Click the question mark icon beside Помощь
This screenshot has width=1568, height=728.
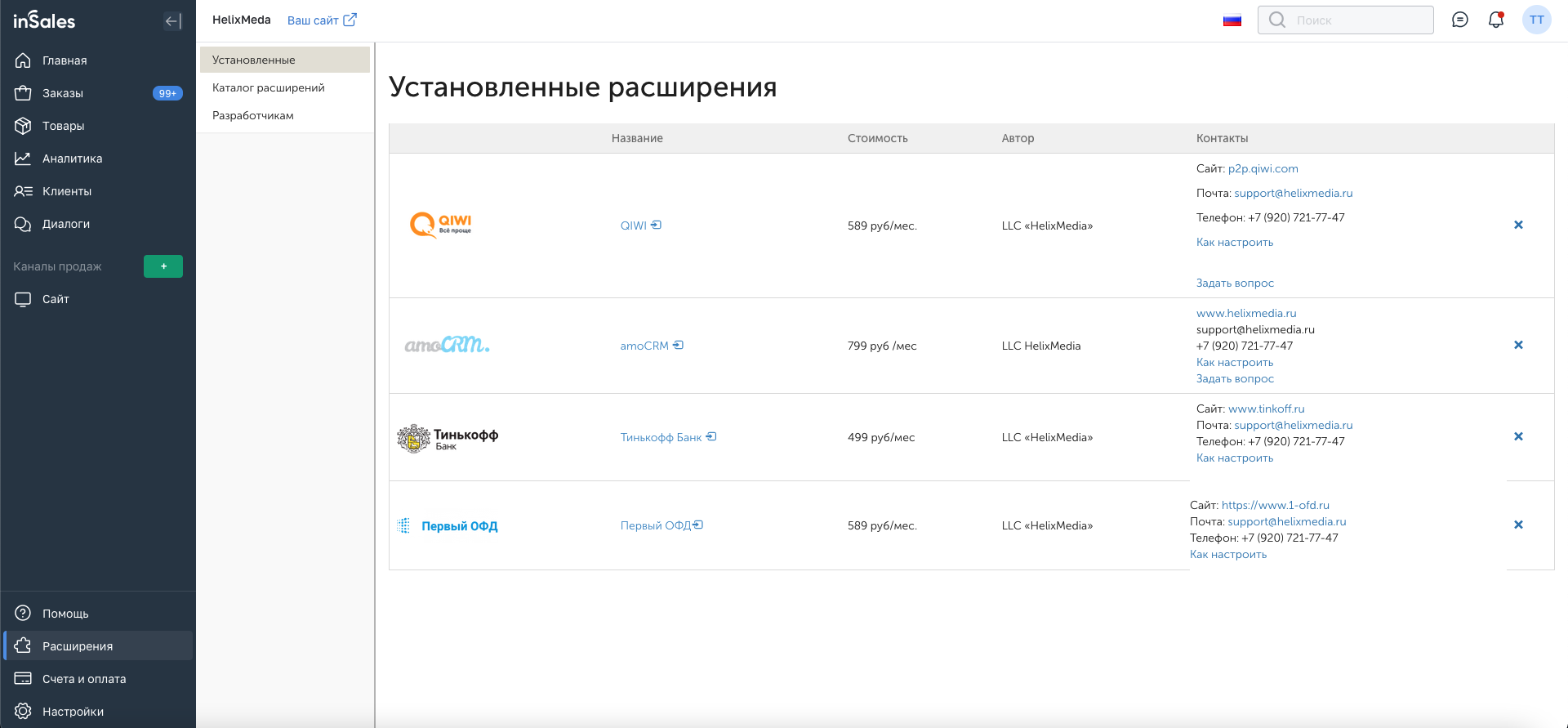pyautogui.click(x=23, y=614)
